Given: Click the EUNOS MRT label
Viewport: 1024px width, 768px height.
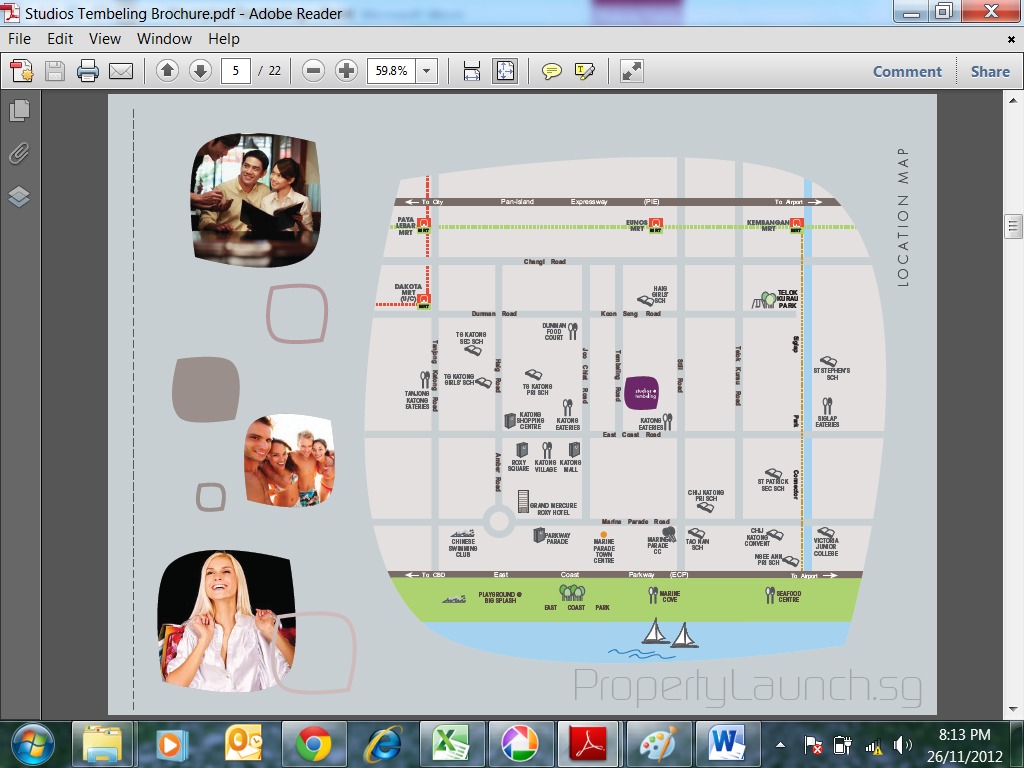Looking at the screenshot, I should pyautogui.click(x=637, y=225).
